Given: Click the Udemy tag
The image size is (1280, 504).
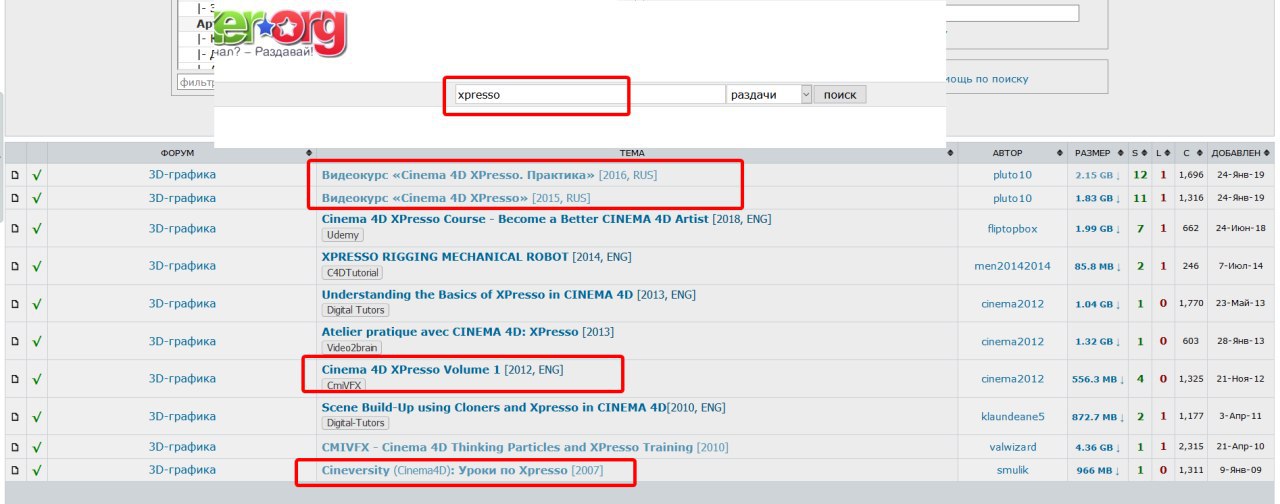Looking at the screenshot, I should (342, 235).
